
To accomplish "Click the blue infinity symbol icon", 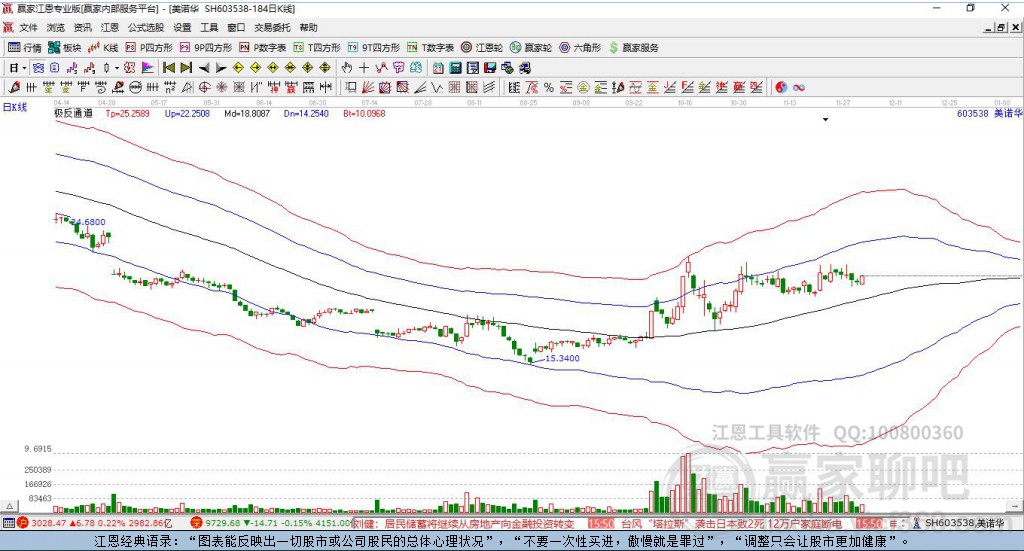I will (x=799, y=87).
